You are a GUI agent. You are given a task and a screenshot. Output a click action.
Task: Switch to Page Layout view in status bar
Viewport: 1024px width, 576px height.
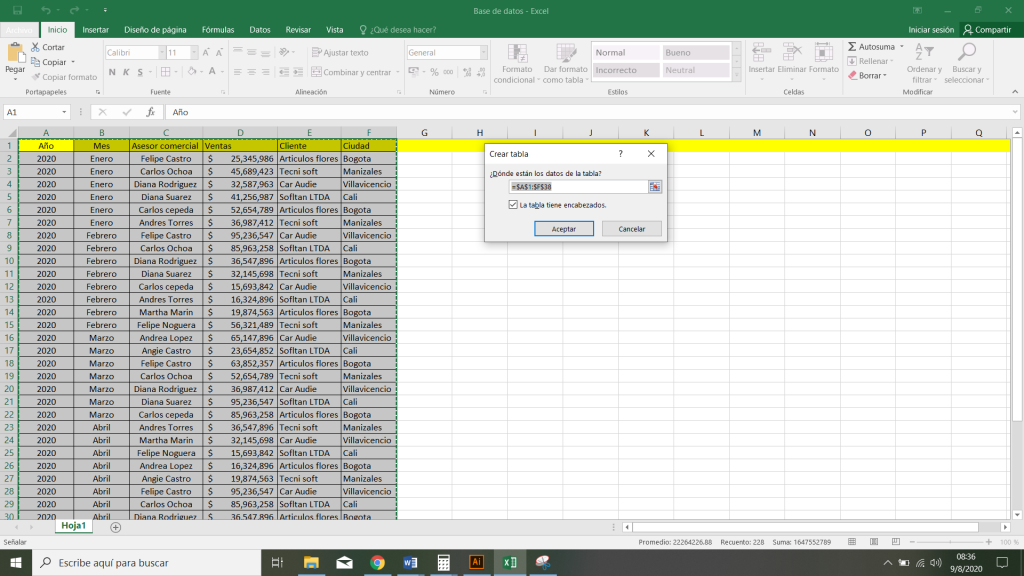coord(874,542)
